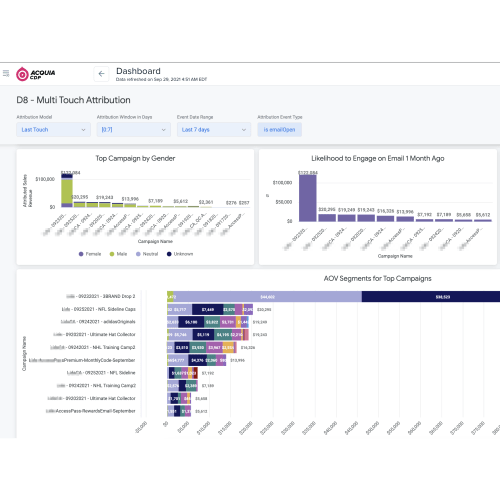
Task: Click the Dashboard page title
Action: tap(138, 71)
